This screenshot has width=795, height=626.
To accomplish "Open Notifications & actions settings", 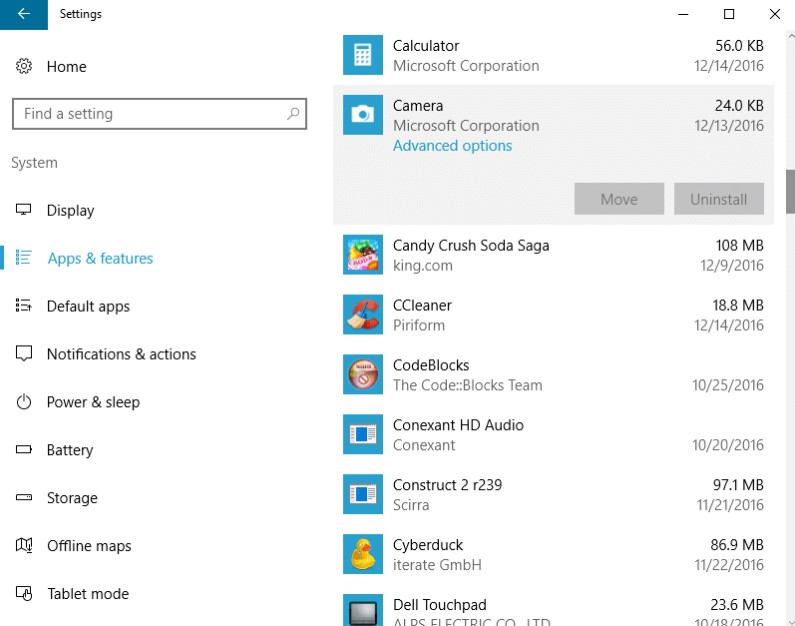I will [121, 355].
